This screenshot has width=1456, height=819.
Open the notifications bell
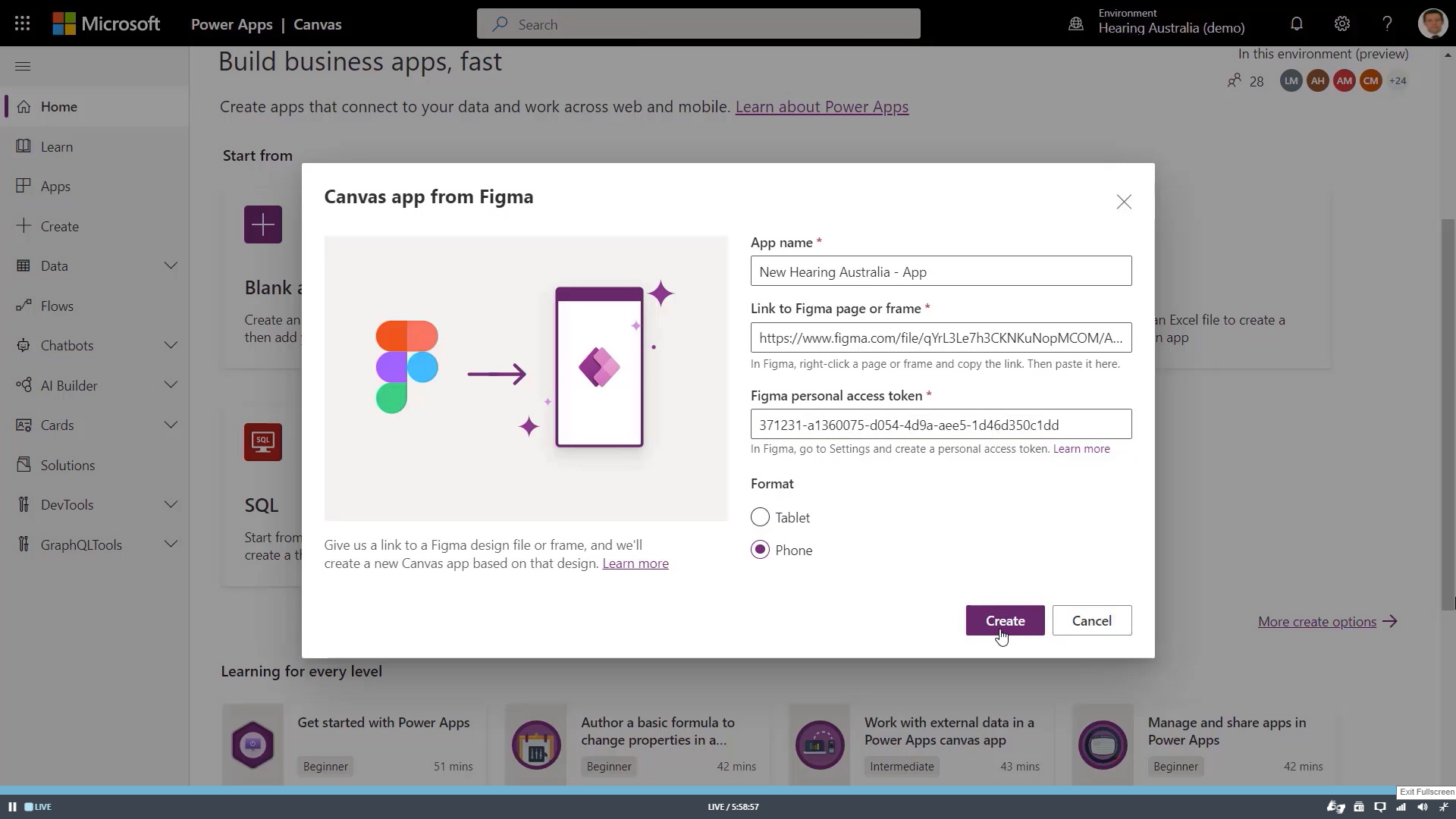click(1297, 24)
